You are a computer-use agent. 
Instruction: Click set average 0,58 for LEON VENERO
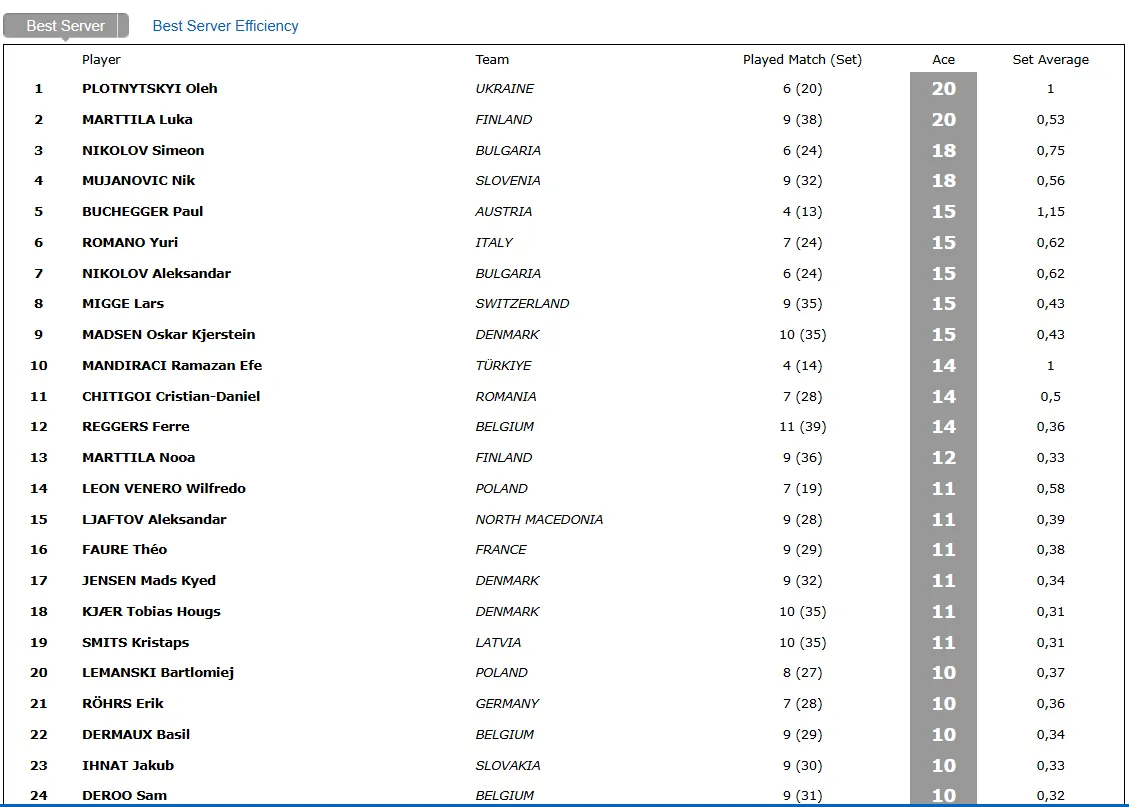[1051, 489]
